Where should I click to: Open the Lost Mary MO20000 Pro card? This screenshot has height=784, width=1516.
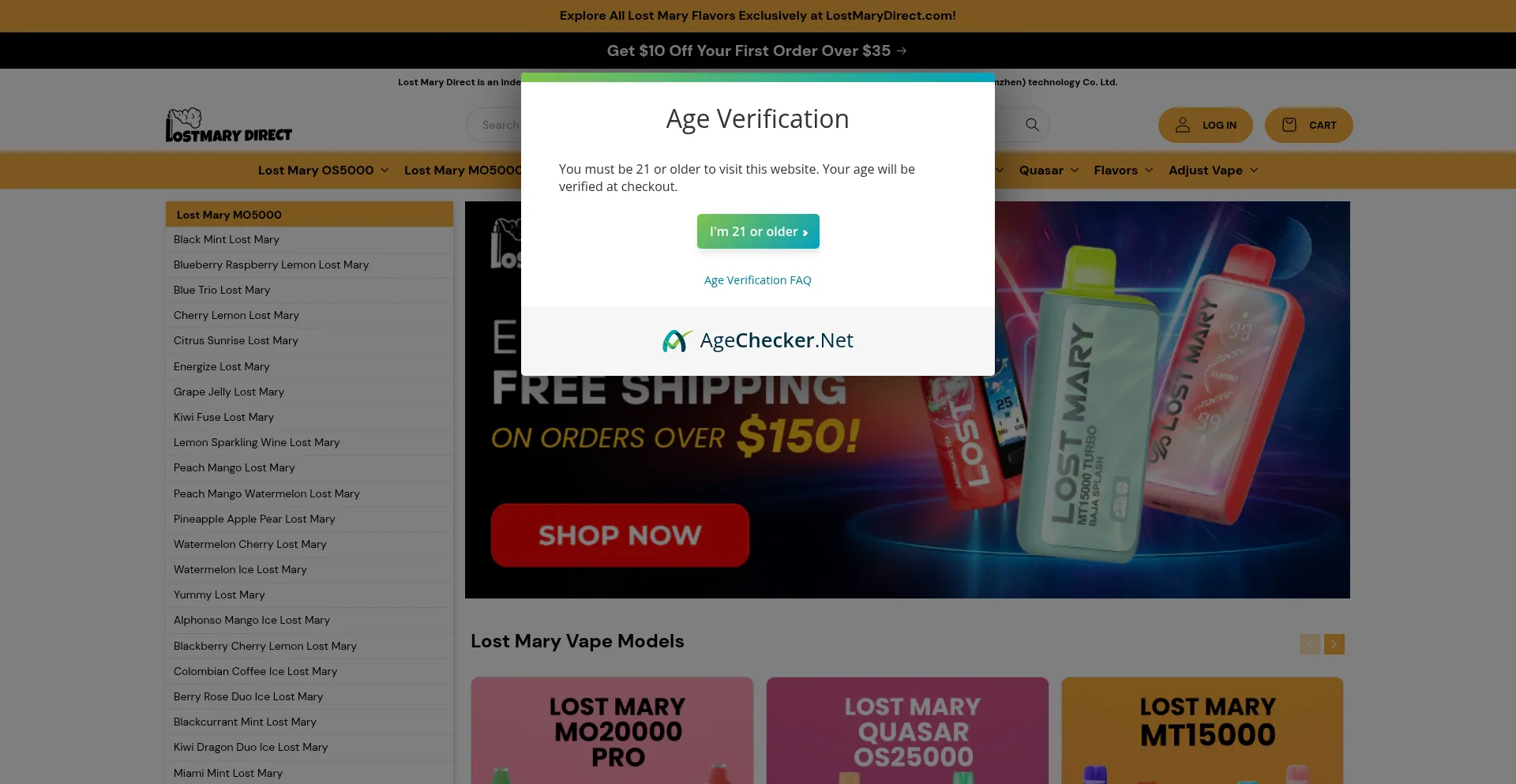tap(612, 730)
